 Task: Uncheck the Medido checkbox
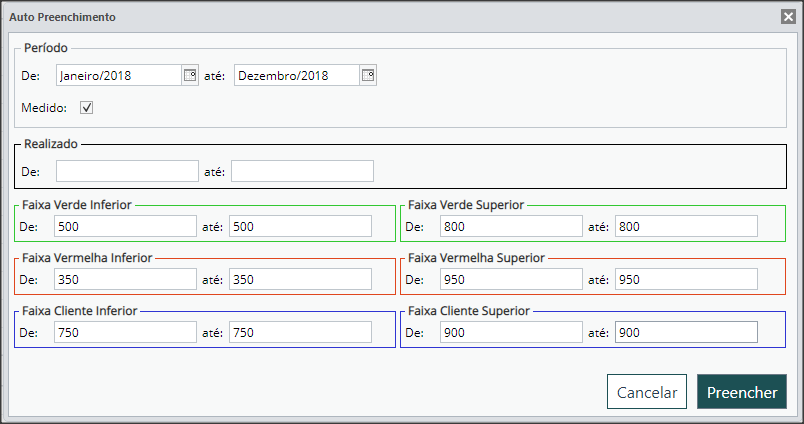(x=87, y=108)
